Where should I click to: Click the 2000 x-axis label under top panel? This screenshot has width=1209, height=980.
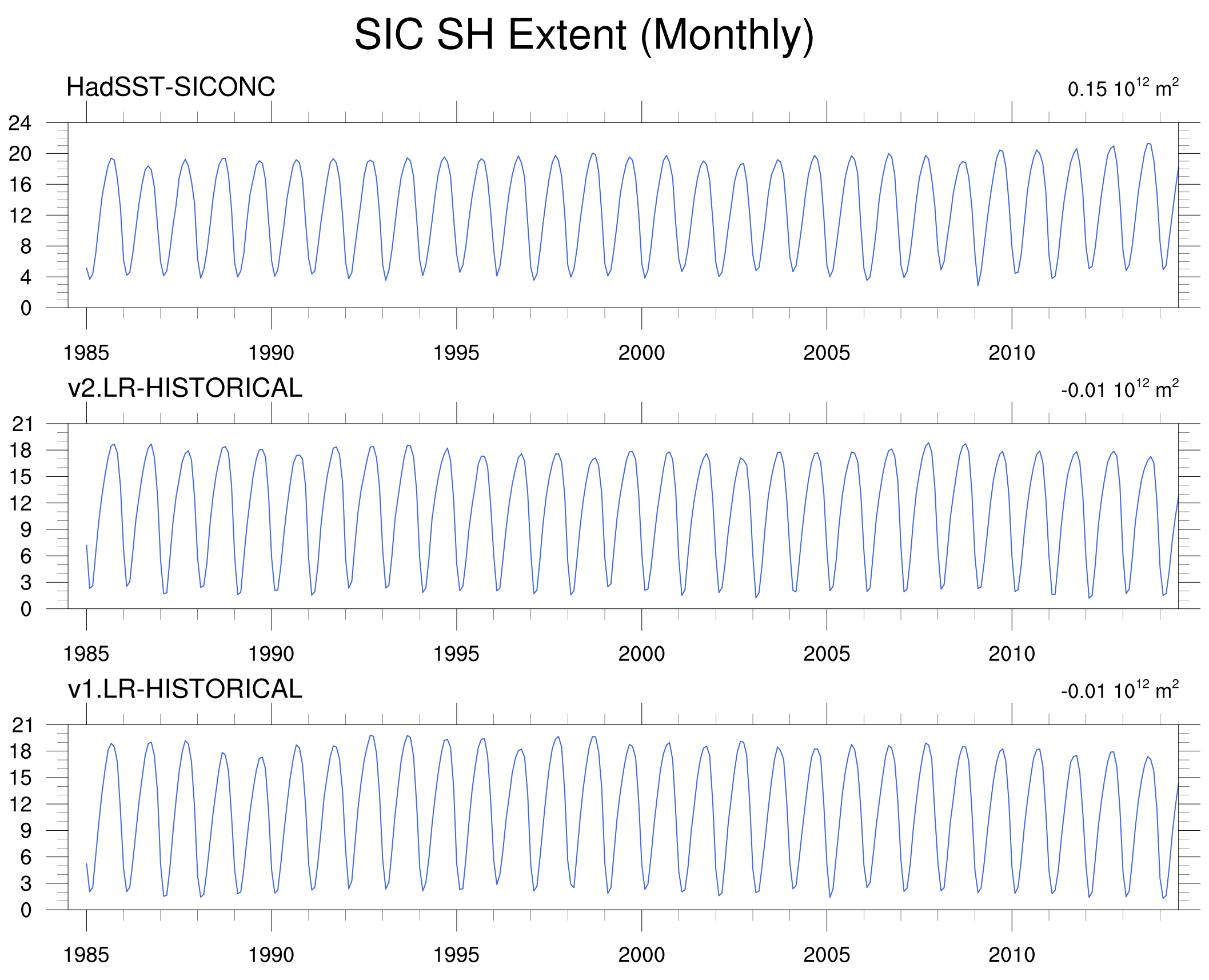[641, 353]
